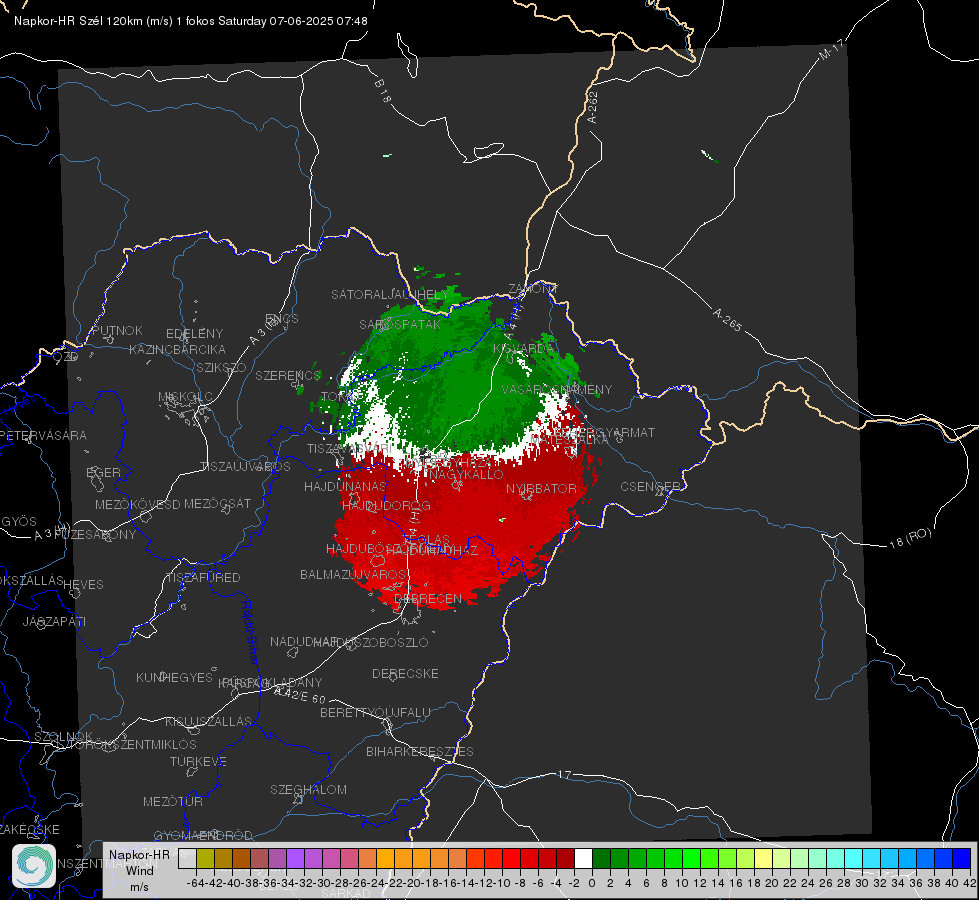
Task: Select the HAJDÚNÁNÁS label
Action: coord(345,486)
